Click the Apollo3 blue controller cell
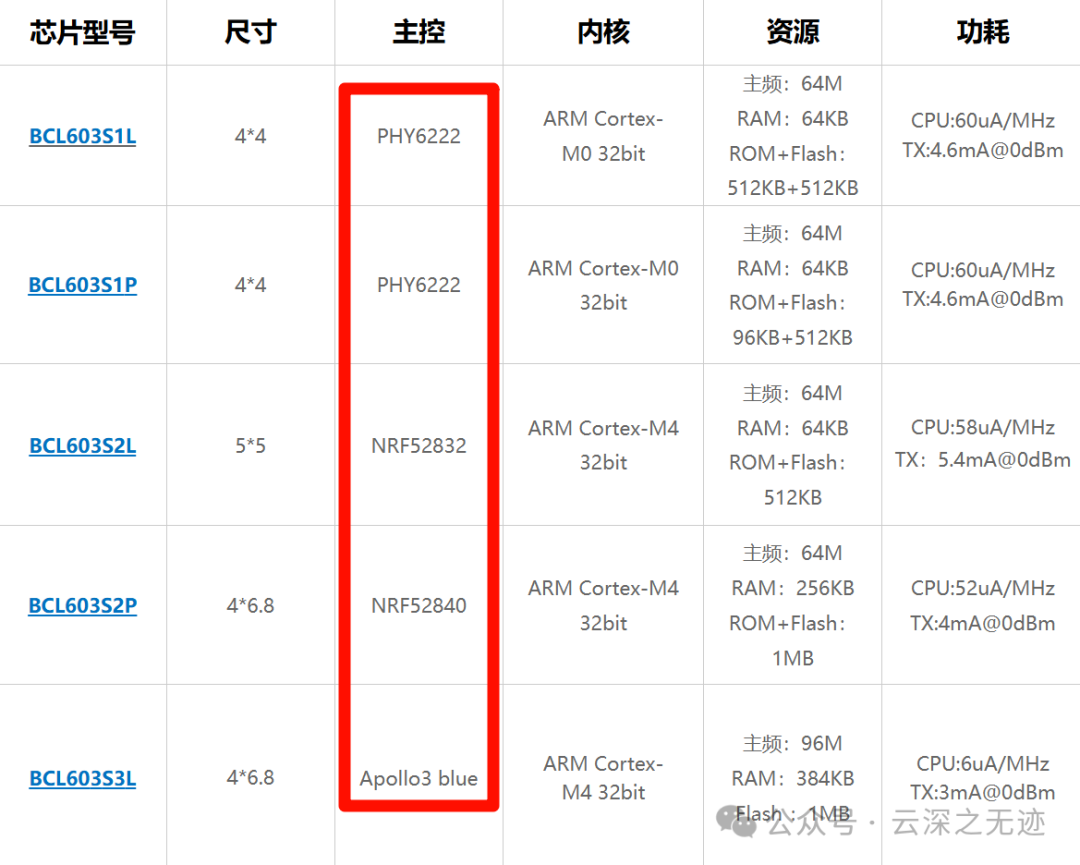Viewport: 1080px width, 865px height. click(x=419, y=778)
